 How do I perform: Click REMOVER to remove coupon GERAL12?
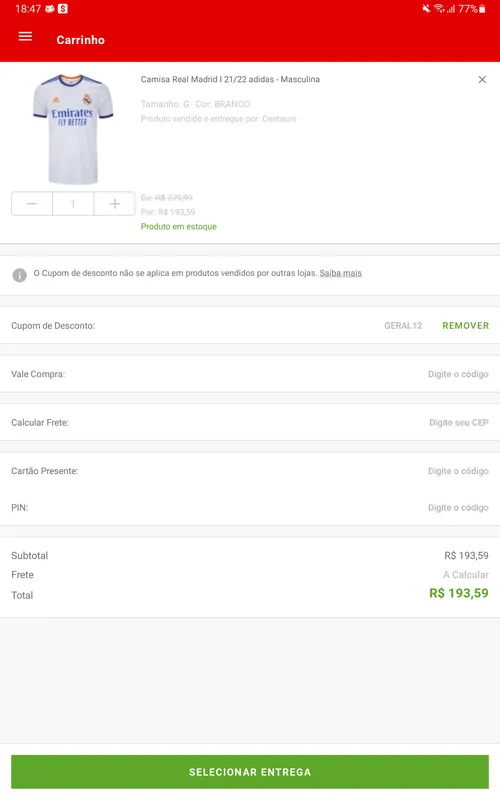465,326
